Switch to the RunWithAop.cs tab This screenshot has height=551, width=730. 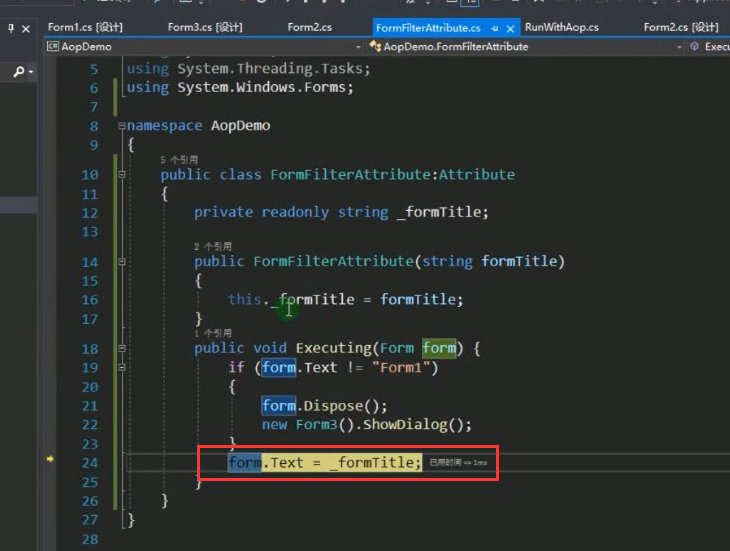tap(561, 27)
